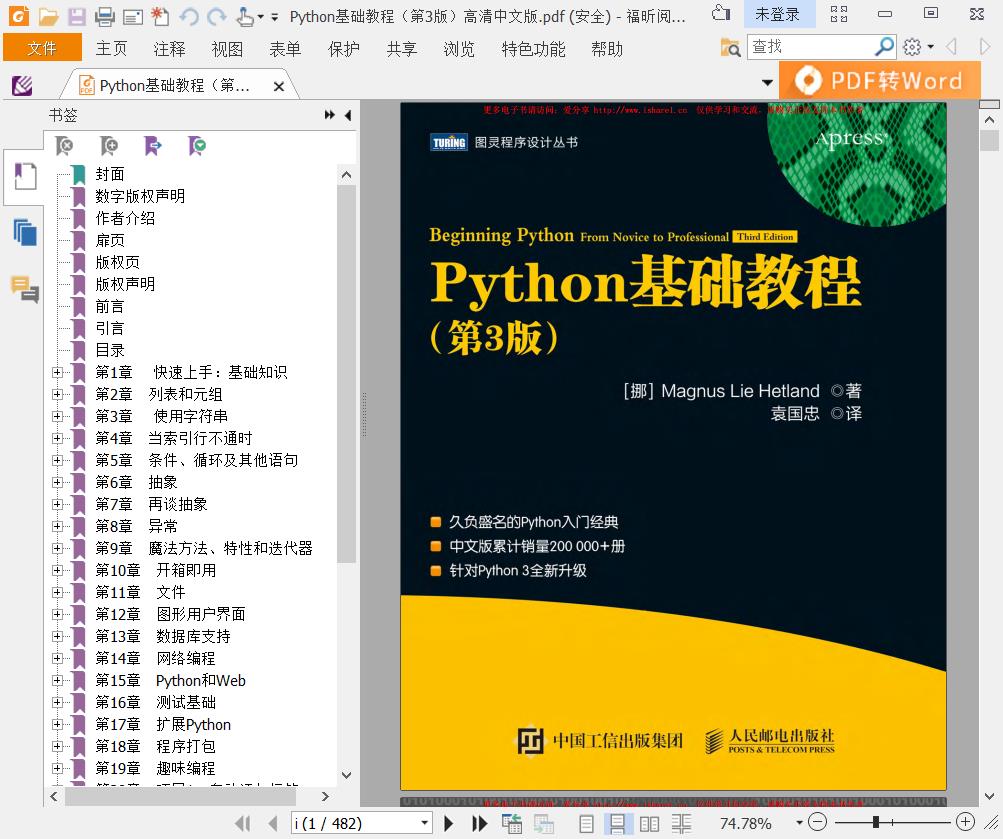Open the quick access customize dropdown arrow
The height and width of the screenshot is (839, 1003).
point(274,17)
